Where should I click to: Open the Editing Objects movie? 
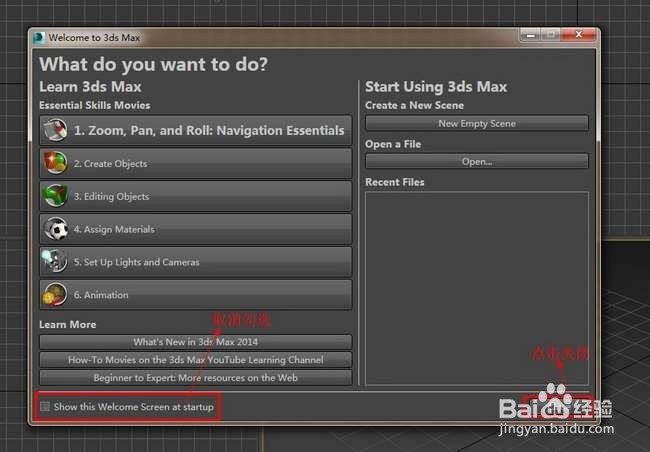point(196,196)
